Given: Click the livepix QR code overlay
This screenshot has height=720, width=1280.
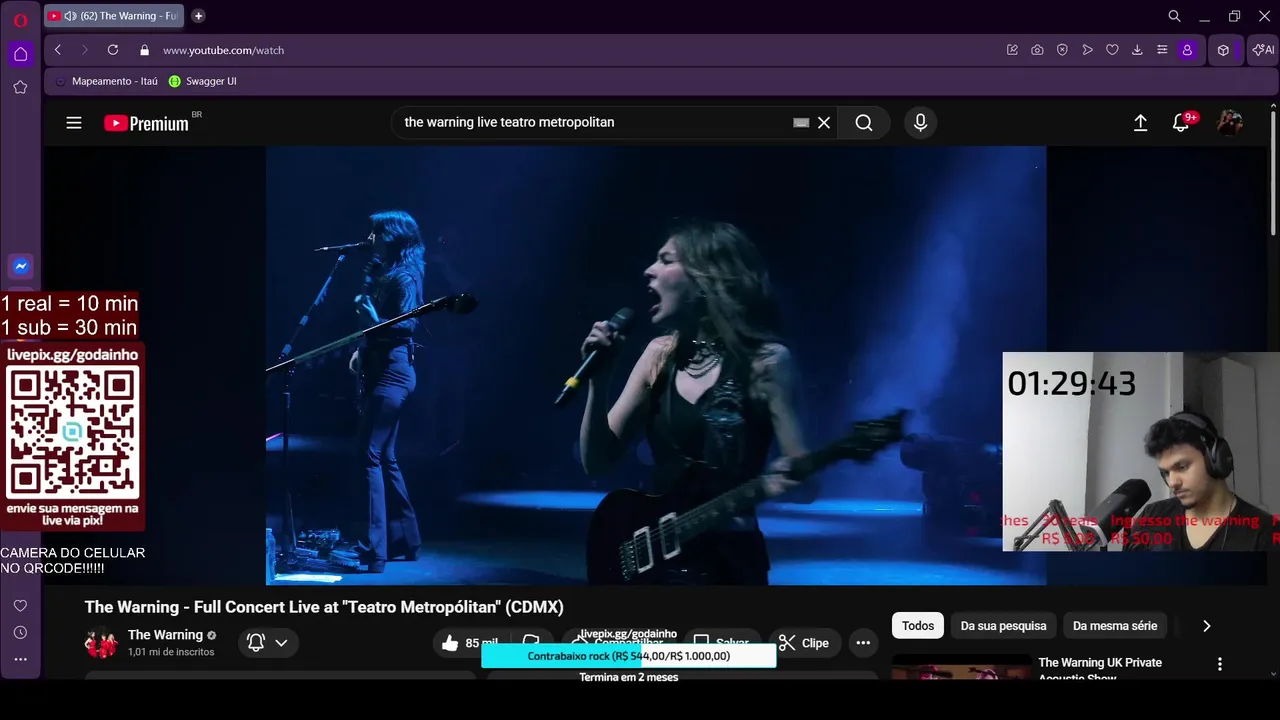Looking at the screenshot, I should [x=73, y=433].
